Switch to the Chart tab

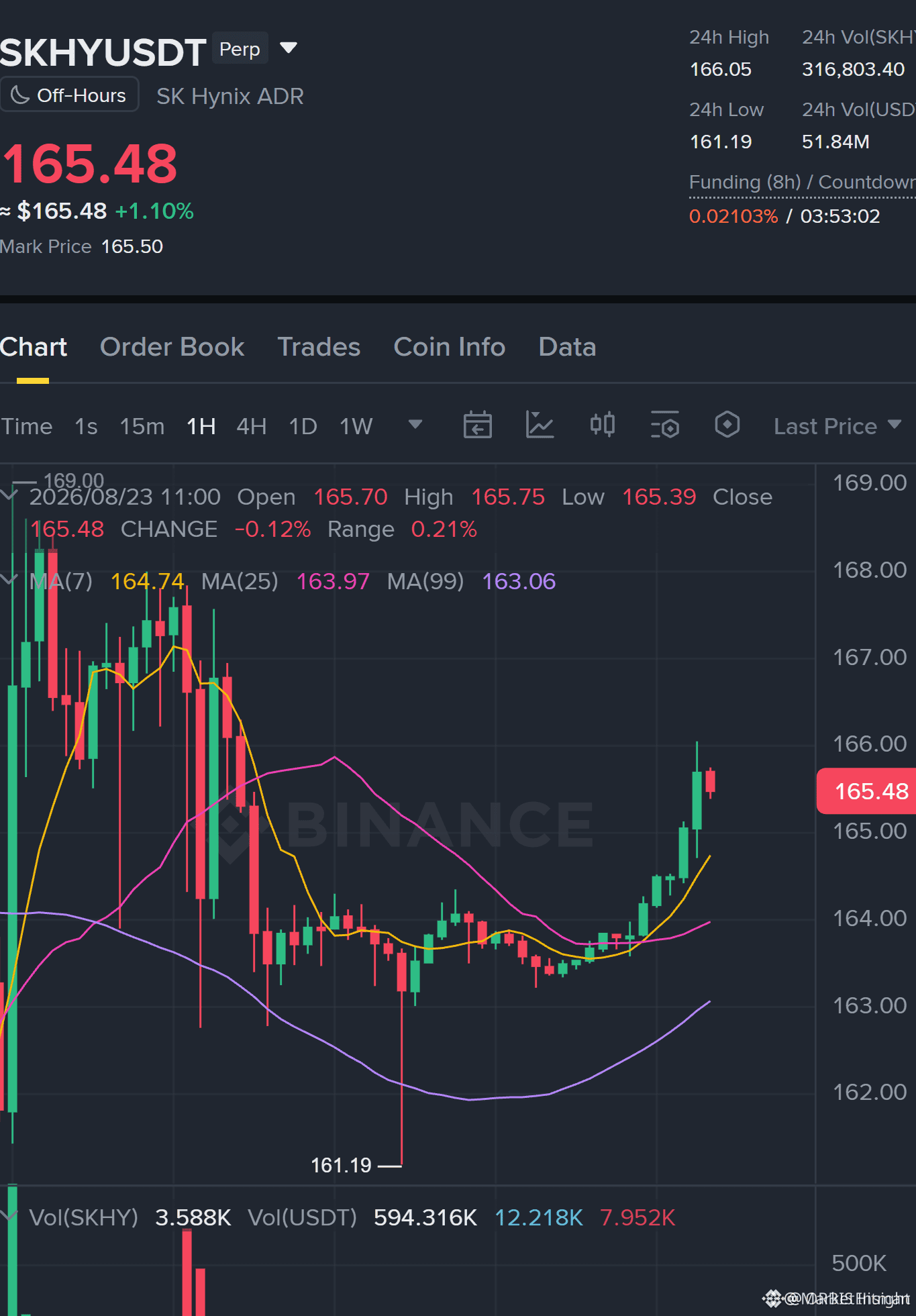point(33,347)
